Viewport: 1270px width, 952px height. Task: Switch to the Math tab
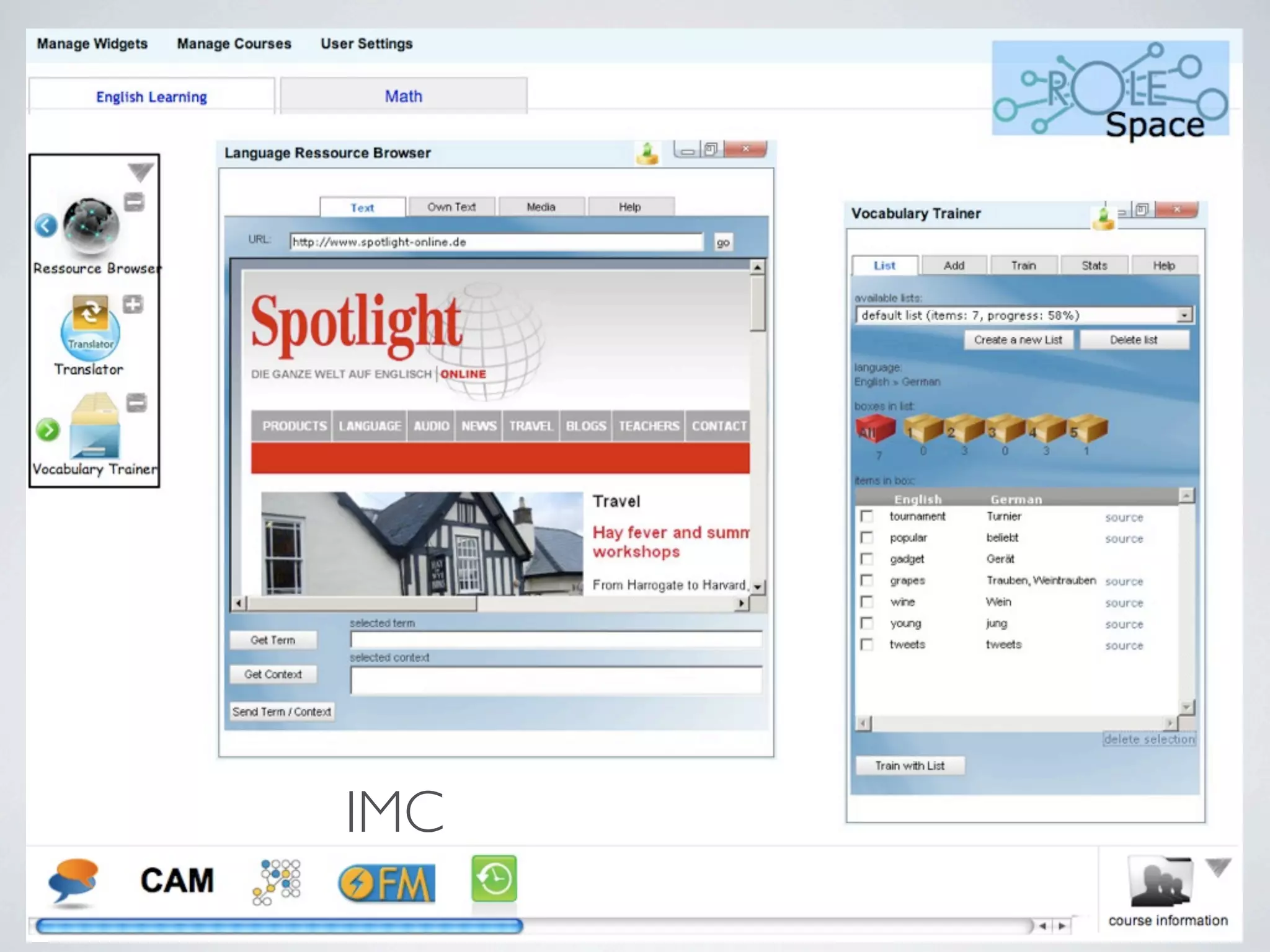click(x=403, y=96)
